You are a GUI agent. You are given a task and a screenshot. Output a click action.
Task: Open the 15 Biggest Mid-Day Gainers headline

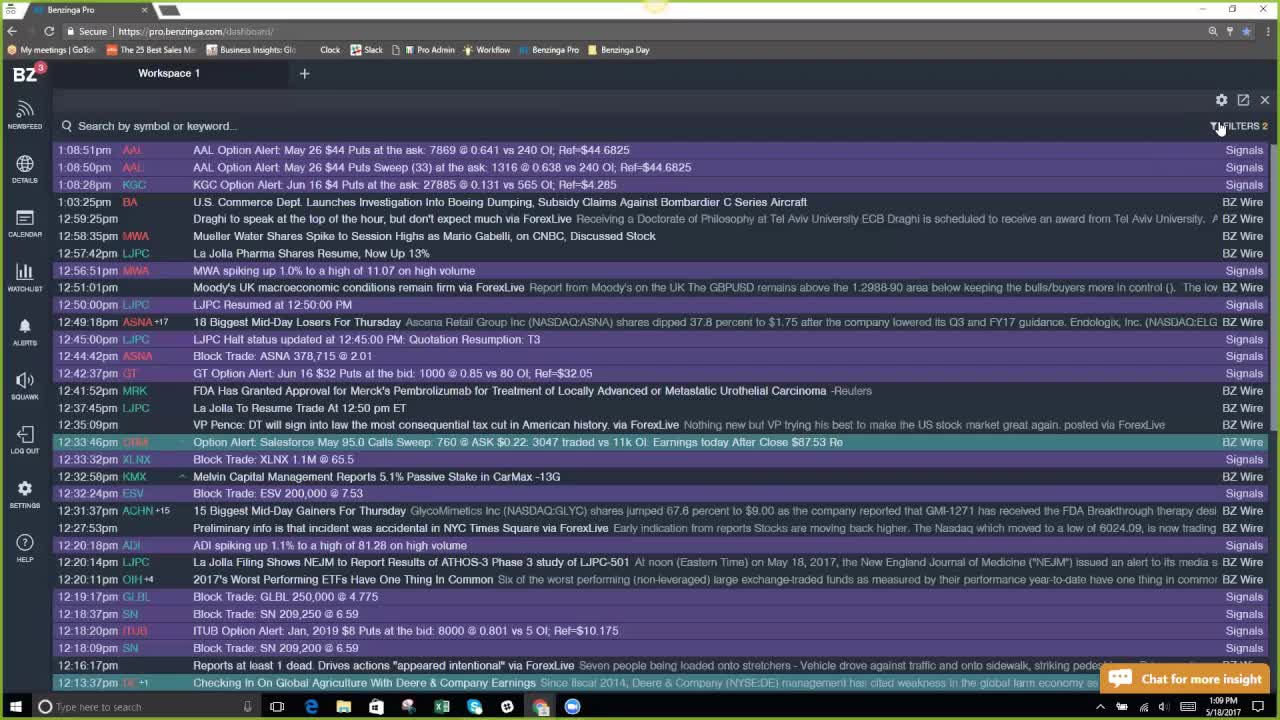[299, 511]
